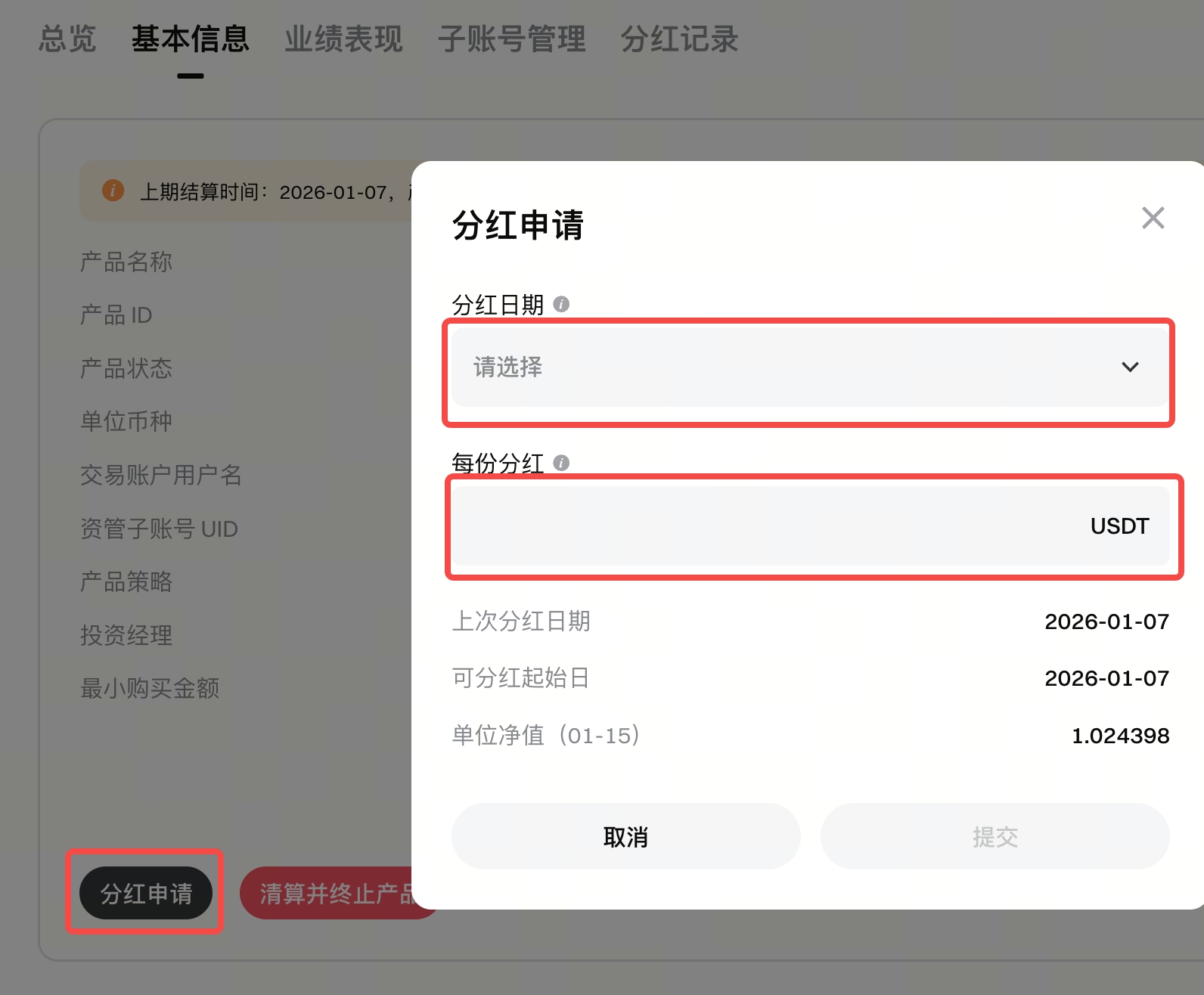The width and height of the screenshot is (1204, 995).
Task: Switch to the 总览 tab
Action: tap(67, 39)
